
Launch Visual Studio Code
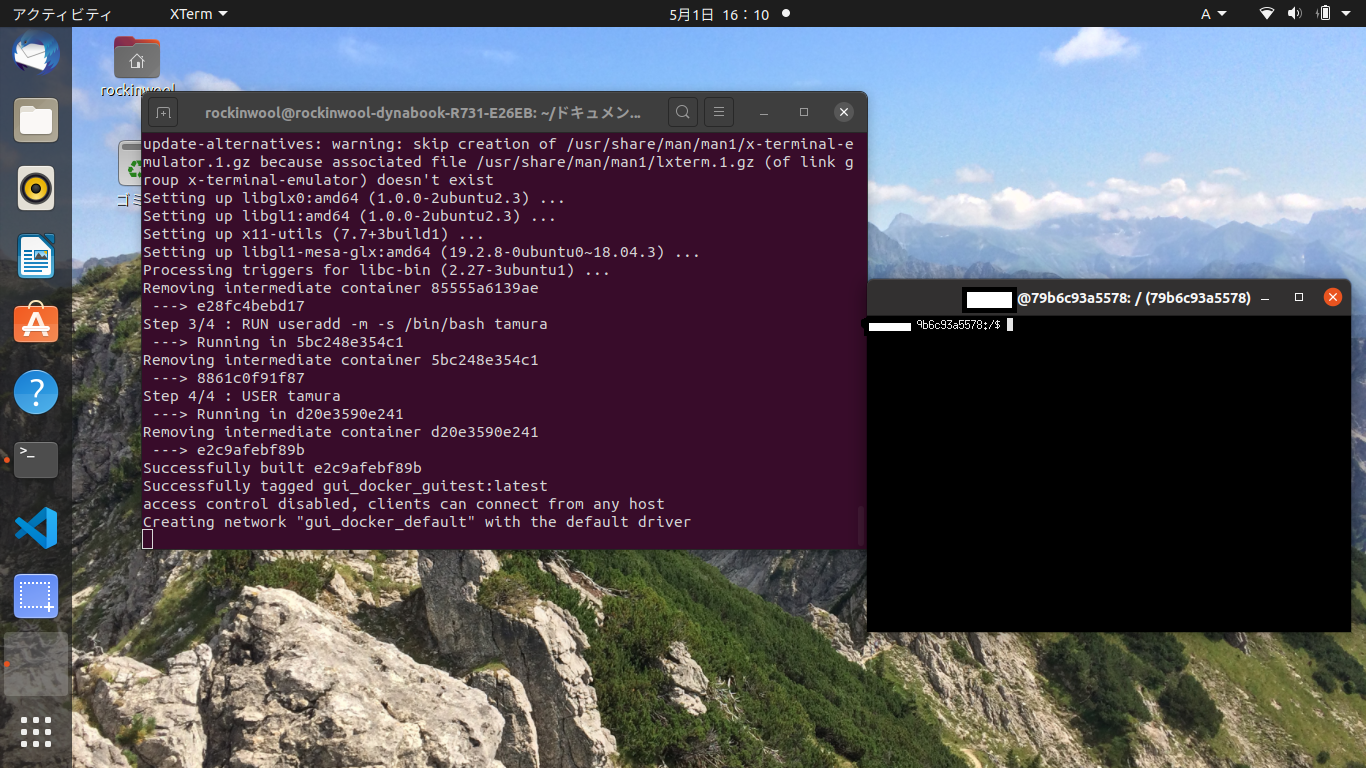(x=36, y=528)
